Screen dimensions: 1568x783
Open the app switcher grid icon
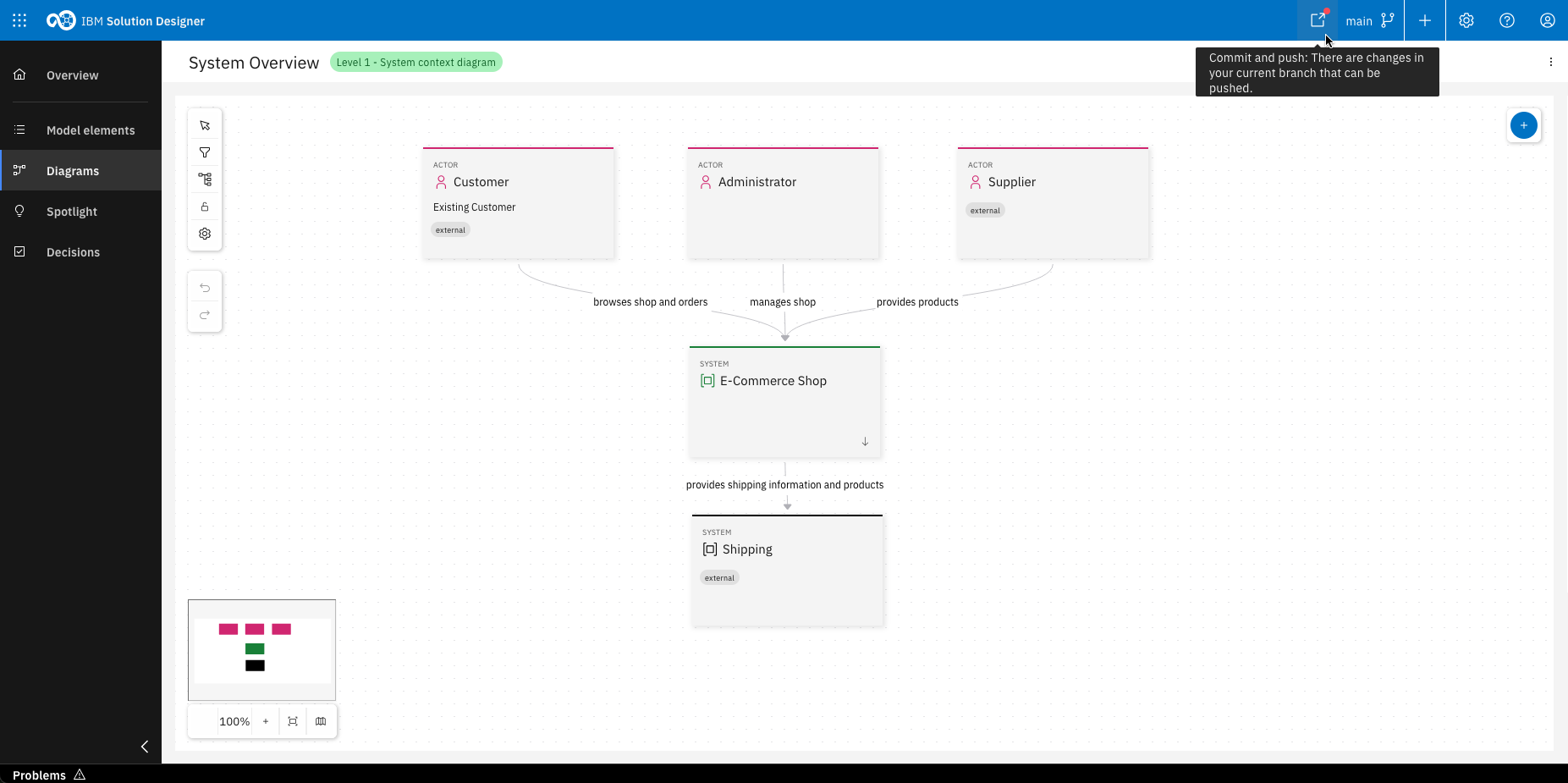pyautogui.click(x=19, y=20)
